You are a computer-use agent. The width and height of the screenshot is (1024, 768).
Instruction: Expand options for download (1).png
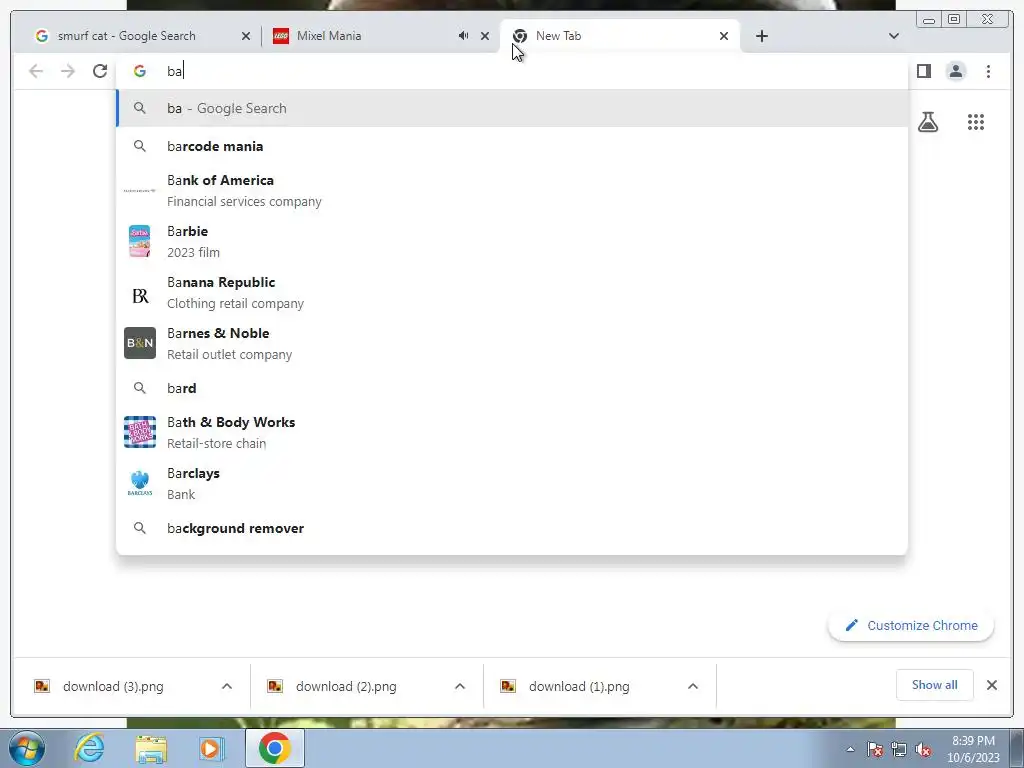pos(693,686)
